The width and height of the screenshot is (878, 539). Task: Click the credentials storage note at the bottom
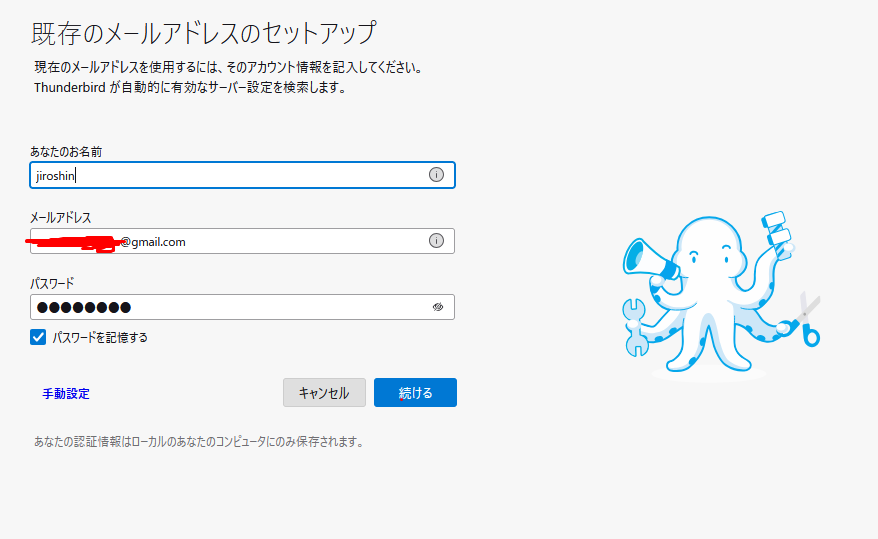pyautogui.click(x=198, y=442)
